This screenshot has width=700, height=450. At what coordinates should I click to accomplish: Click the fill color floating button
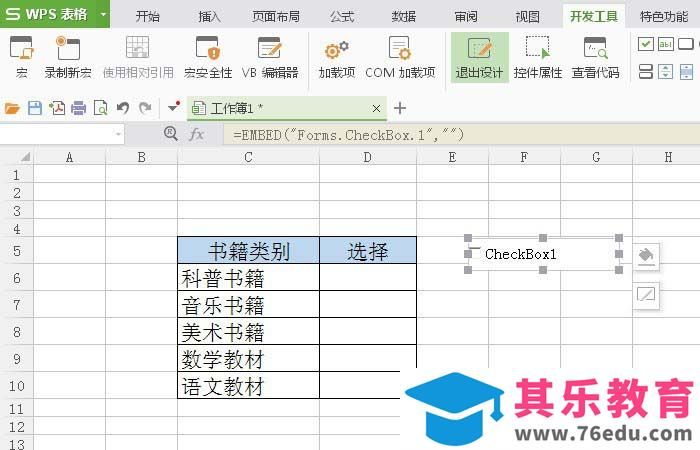click(646, 256)
